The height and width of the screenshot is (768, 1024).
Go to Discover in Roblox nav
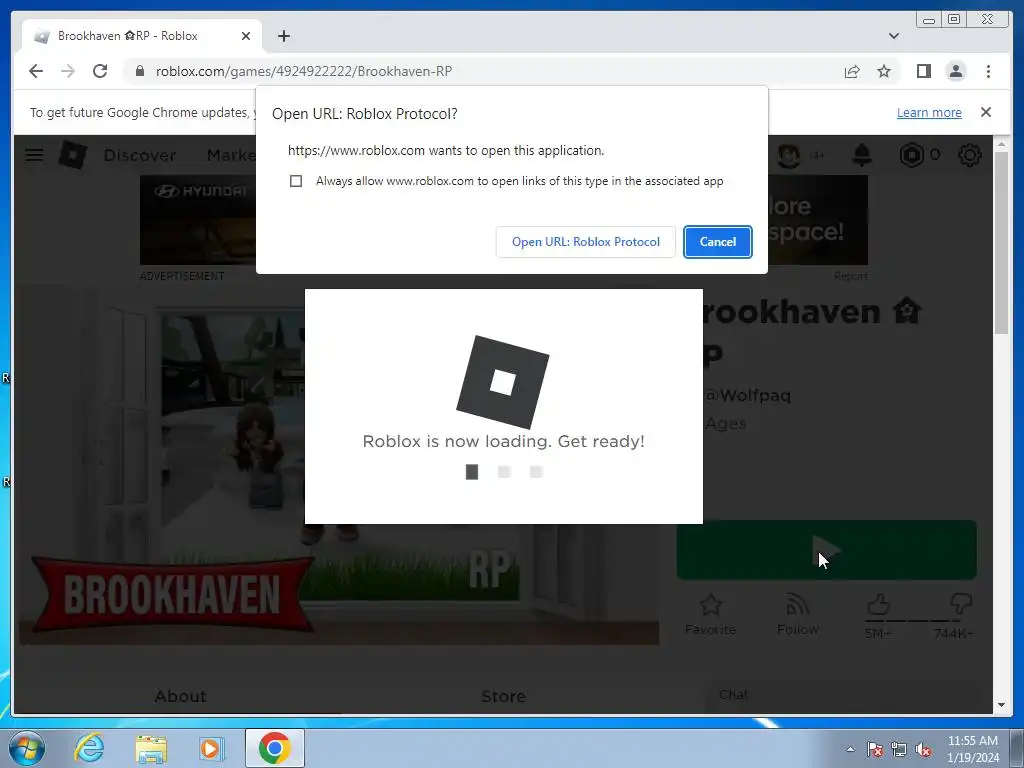coord(140,155)
